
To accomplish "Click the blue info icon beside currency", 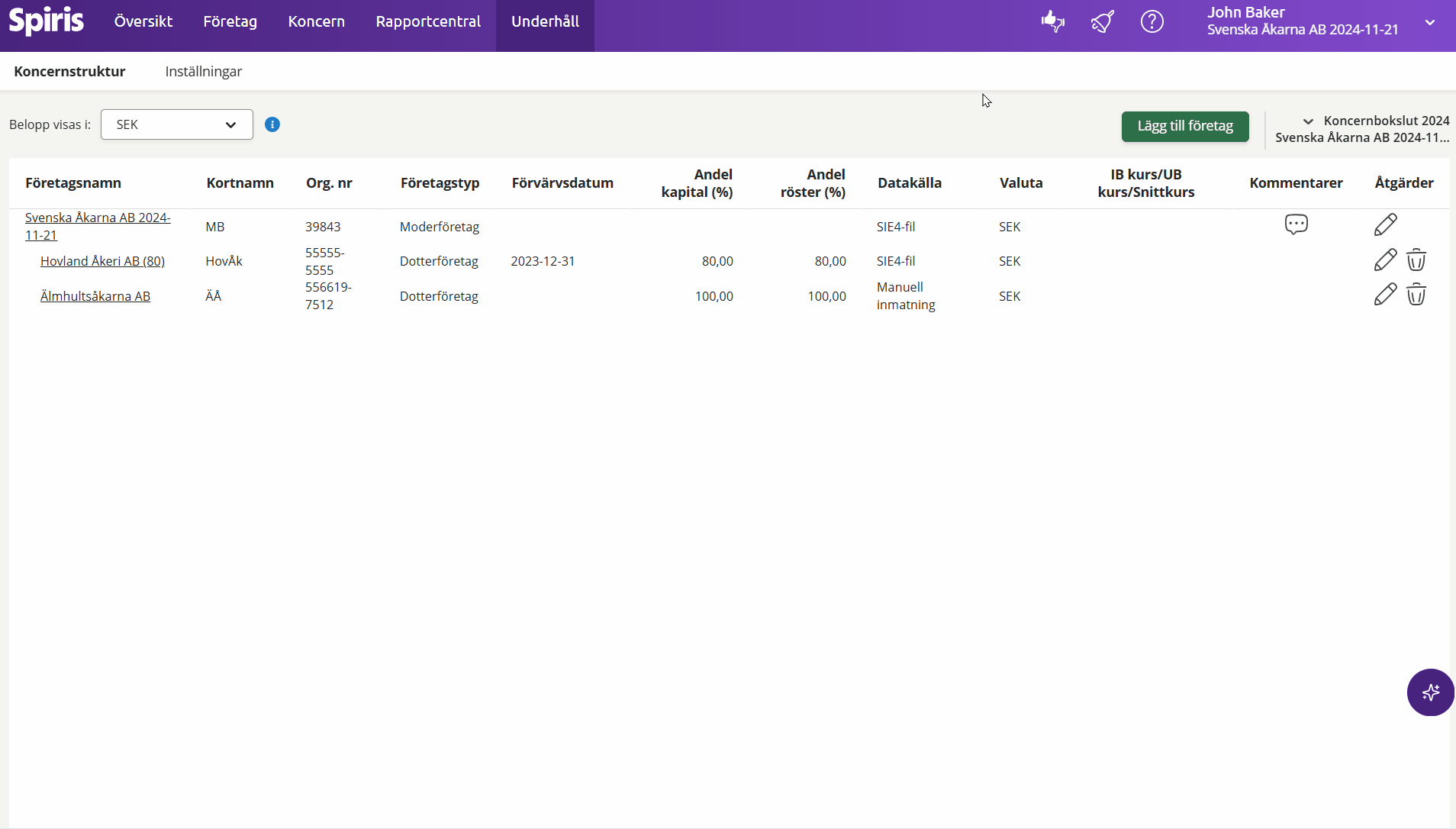I will pos(272,124).
